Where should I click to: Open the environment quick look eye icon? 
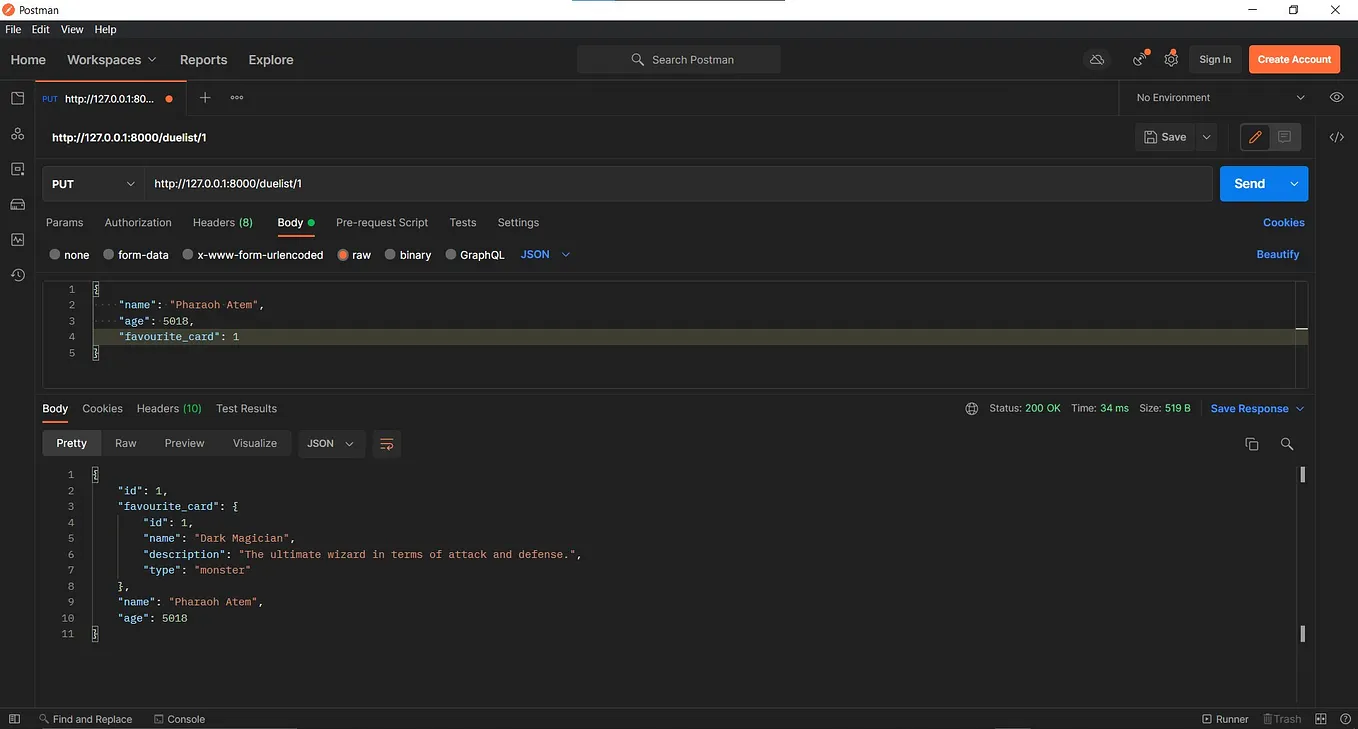point(1337,98)
